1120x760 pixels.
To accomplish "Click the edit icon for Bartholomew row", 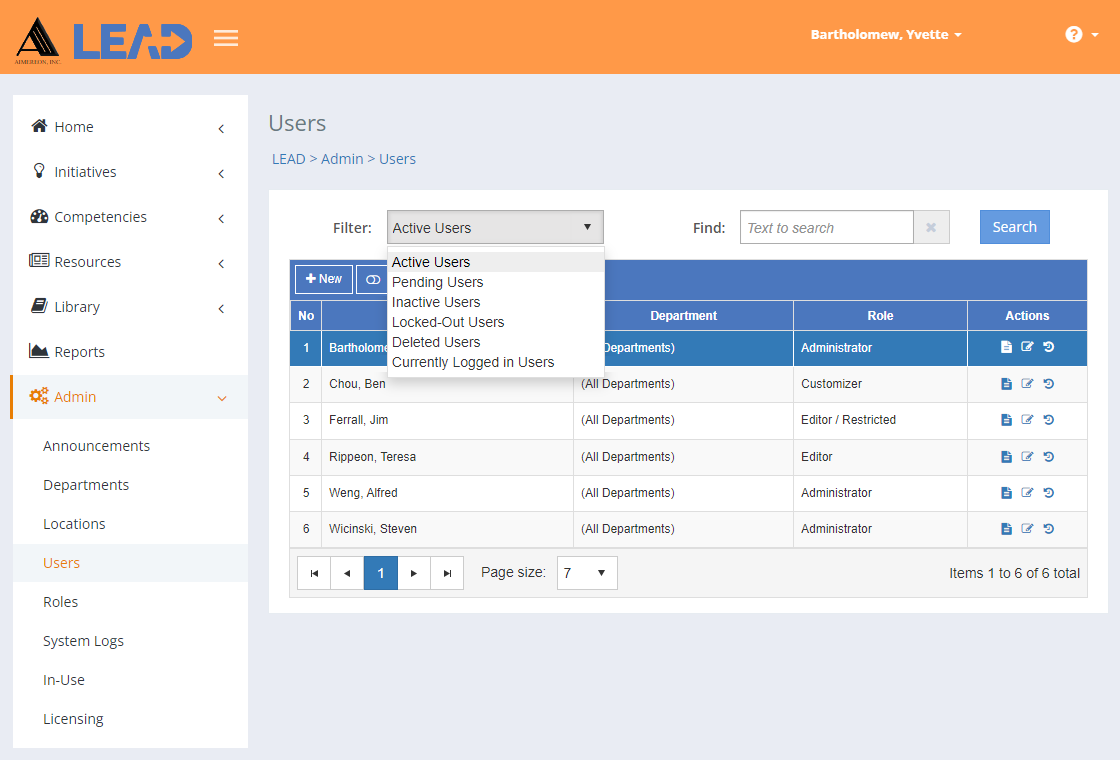I will [1027, 347].
